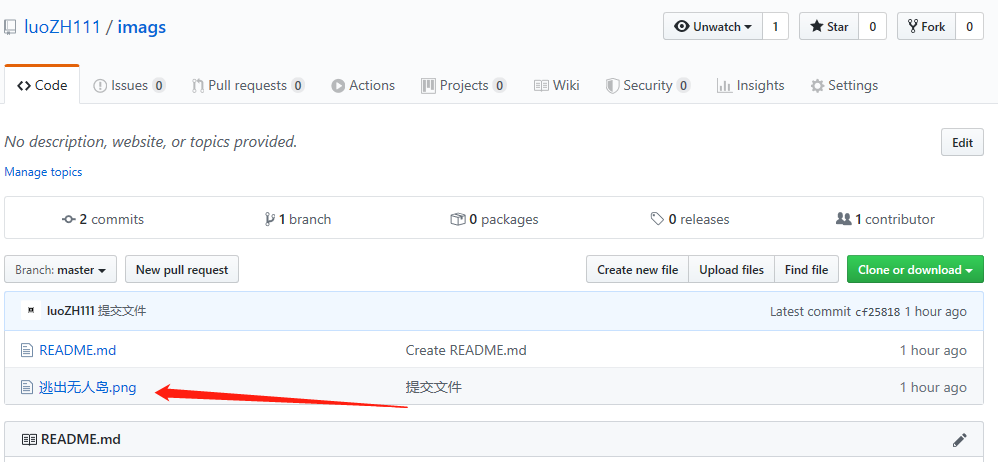Click the file icon beside README.md in the list

pyautogui.click(x=26, y=350)
